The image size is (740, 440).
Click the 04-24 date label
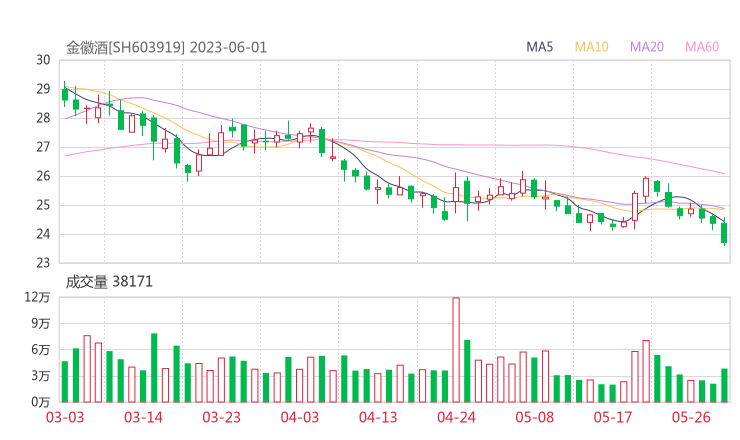point(456,417)
